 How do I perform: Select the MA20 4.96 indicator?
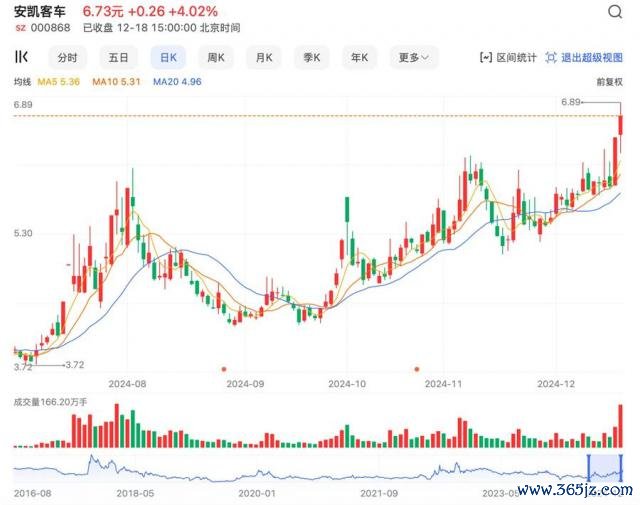[177, 82]
